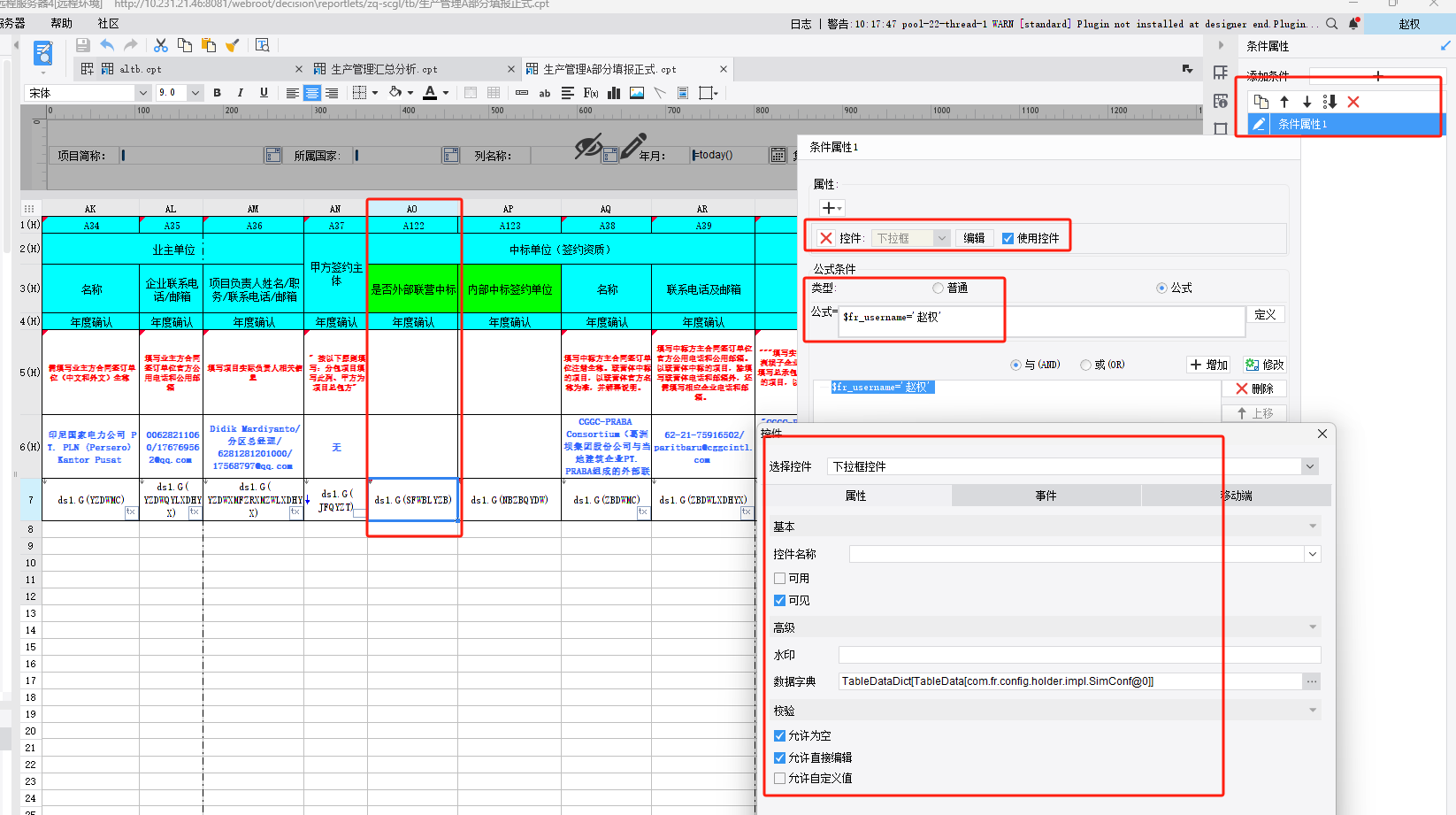Viewport: 1456px width, 815px height.
Task: Click the template preview search icon
Action: click(x=263, y=45)
